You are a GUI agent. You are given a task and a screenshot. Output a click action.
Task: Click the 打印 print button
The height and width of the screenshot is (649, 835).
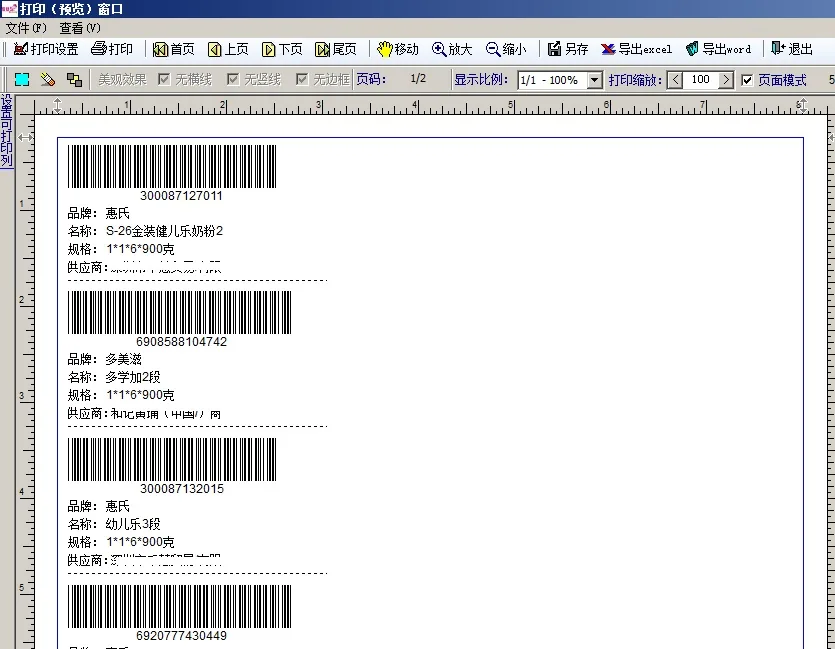pyautogui.click(x=112, y=49)
